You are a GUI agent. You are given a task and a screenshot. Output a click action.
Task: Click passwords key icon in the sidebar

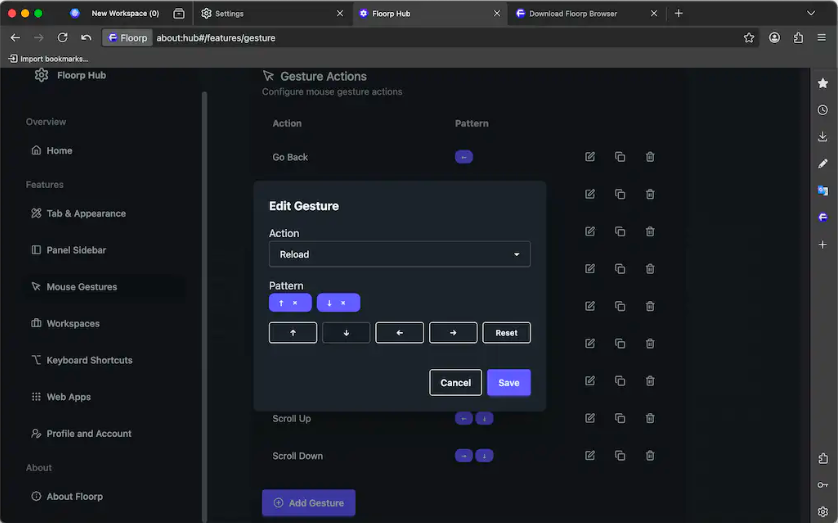tap(822, 485)
